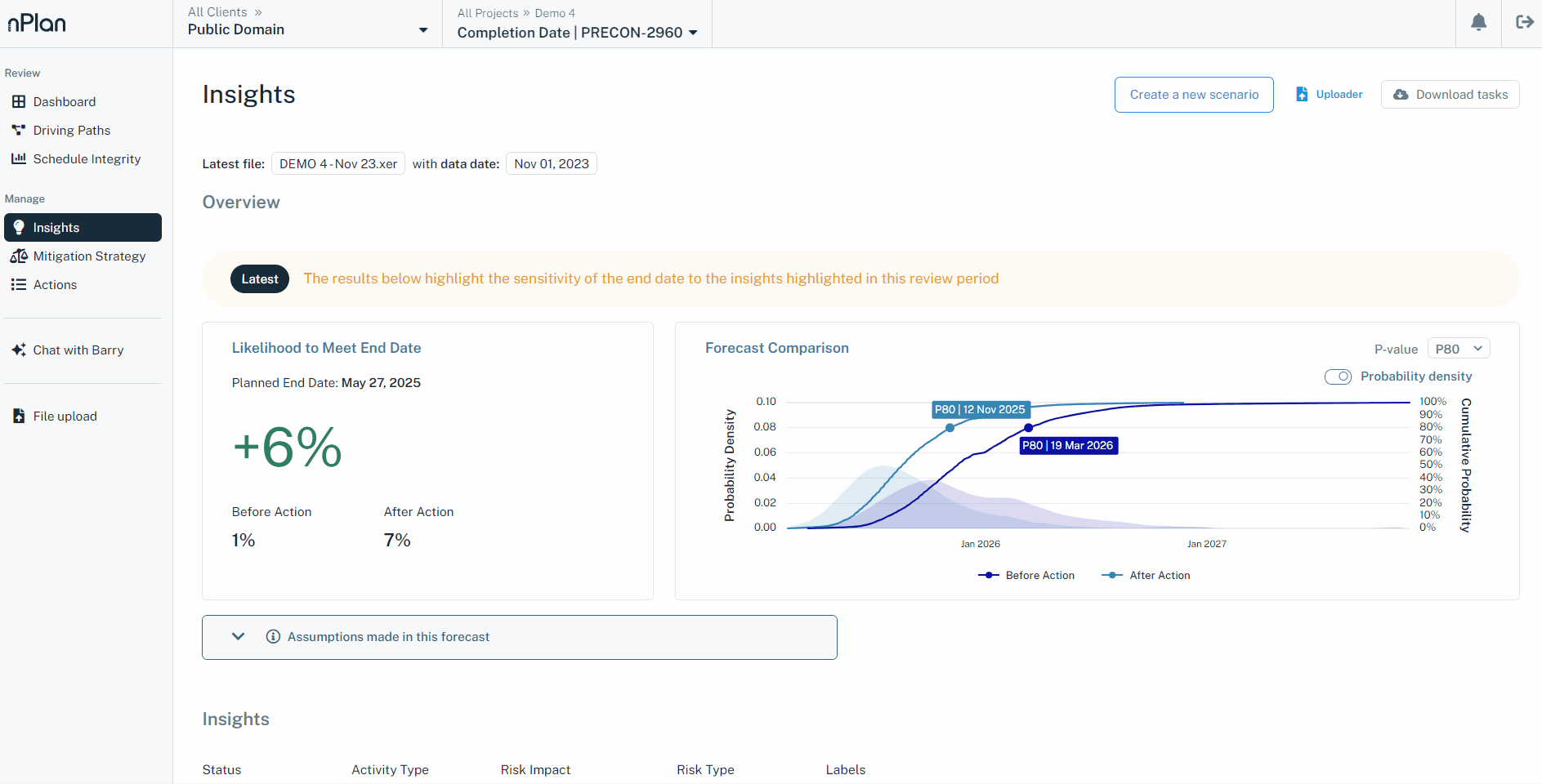Image resolution: width=1542 pixels, height=784 pixels.
Task: Open Mitigation Strategy page
Action: [x=89, y=256]
